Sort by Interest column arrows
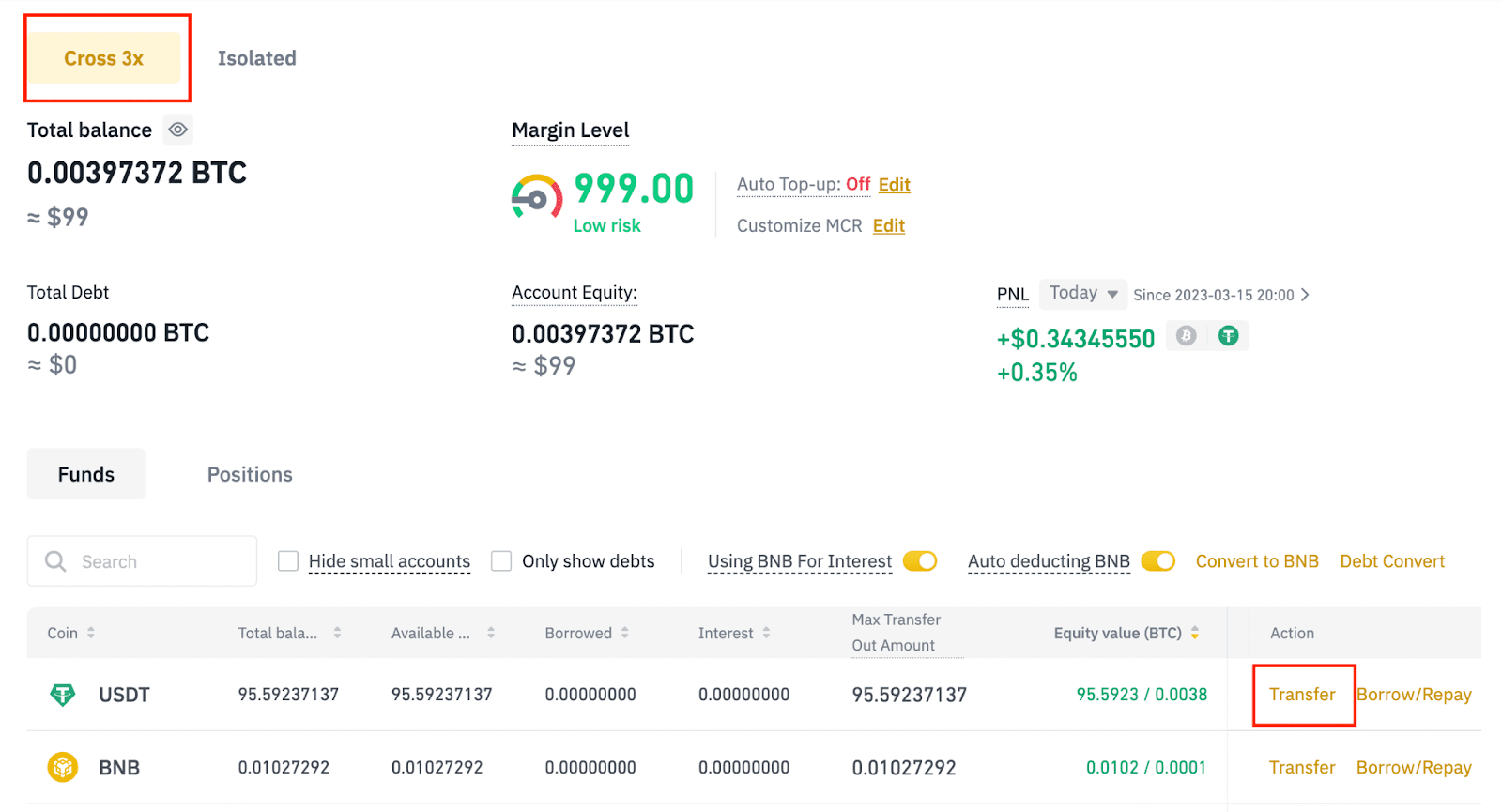1502x812 pixels. coord(767,633)
